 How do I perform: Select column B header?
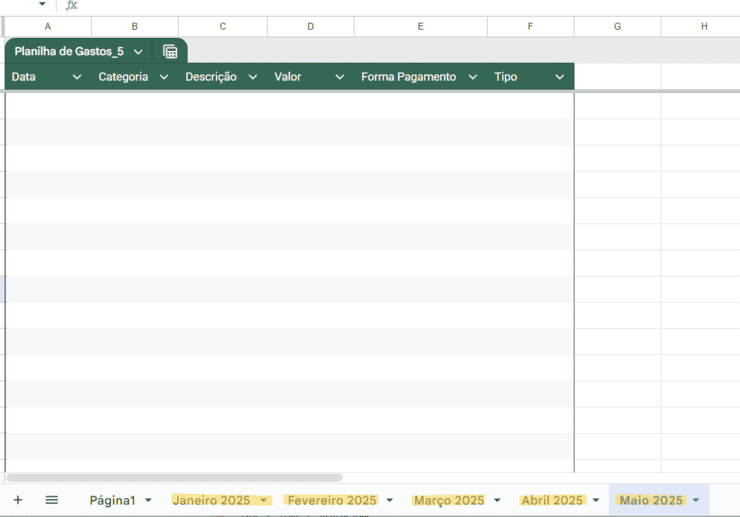(x=135, y=26)
